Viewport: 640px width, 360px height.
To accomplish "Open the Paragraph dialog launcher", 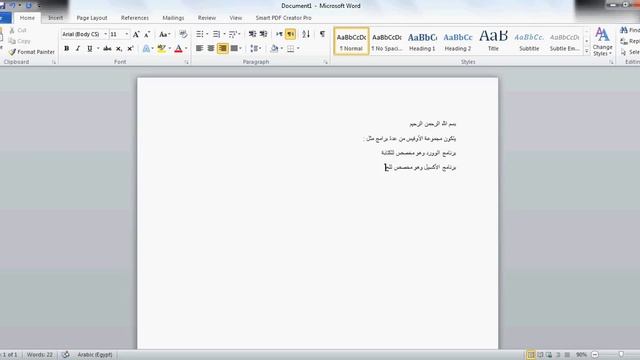I will [x=326, y=62].
